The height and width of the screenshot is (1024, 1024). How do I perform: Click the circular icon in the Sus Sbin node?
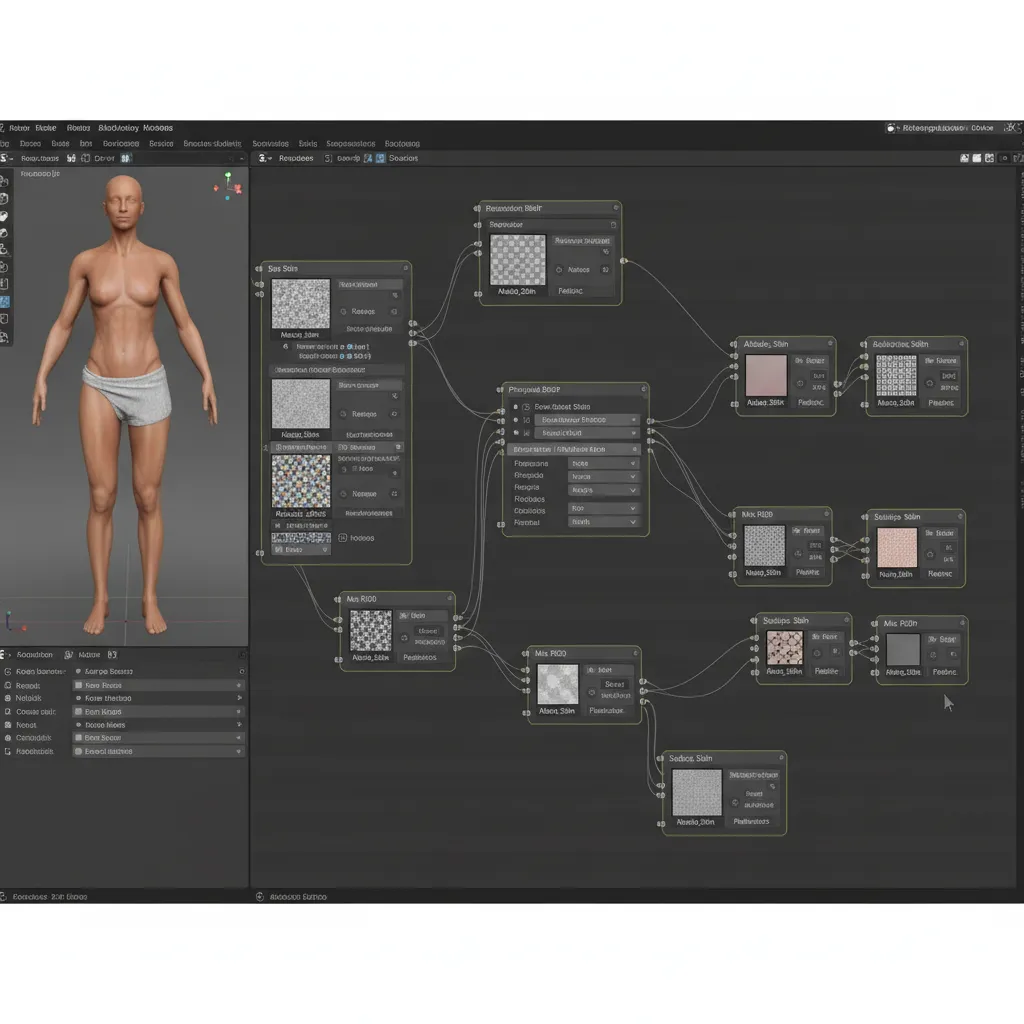(x=344, y=310)
